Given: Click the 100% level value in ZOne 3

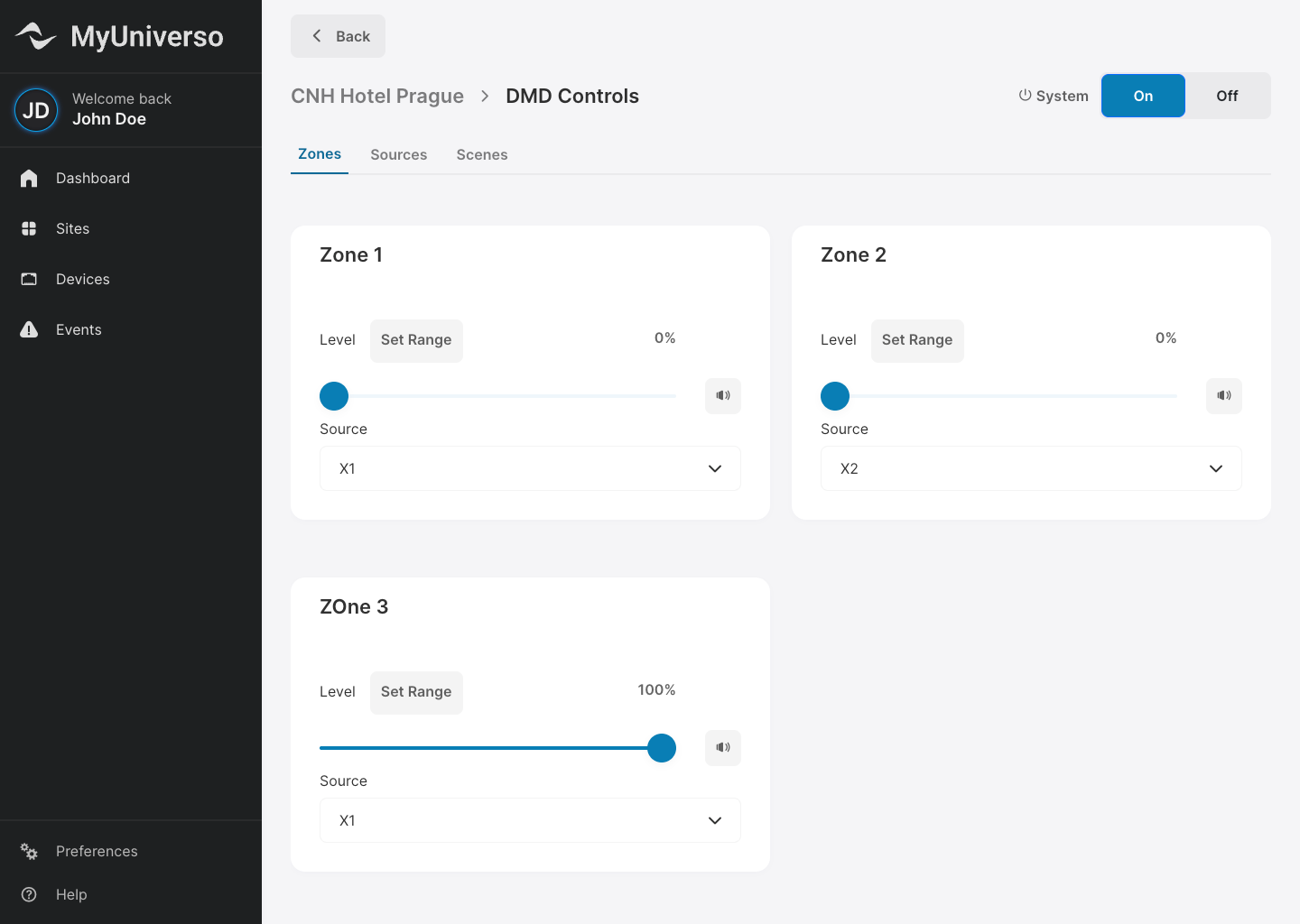Looking at the screenshot, I should (656, 689).
